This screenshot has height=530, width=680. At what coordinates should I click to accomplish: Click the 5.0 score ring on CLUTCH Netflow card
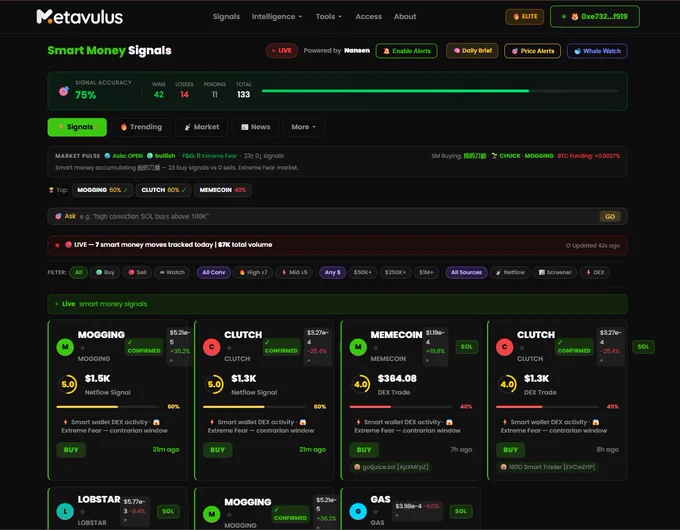click(x=214, y=384)
